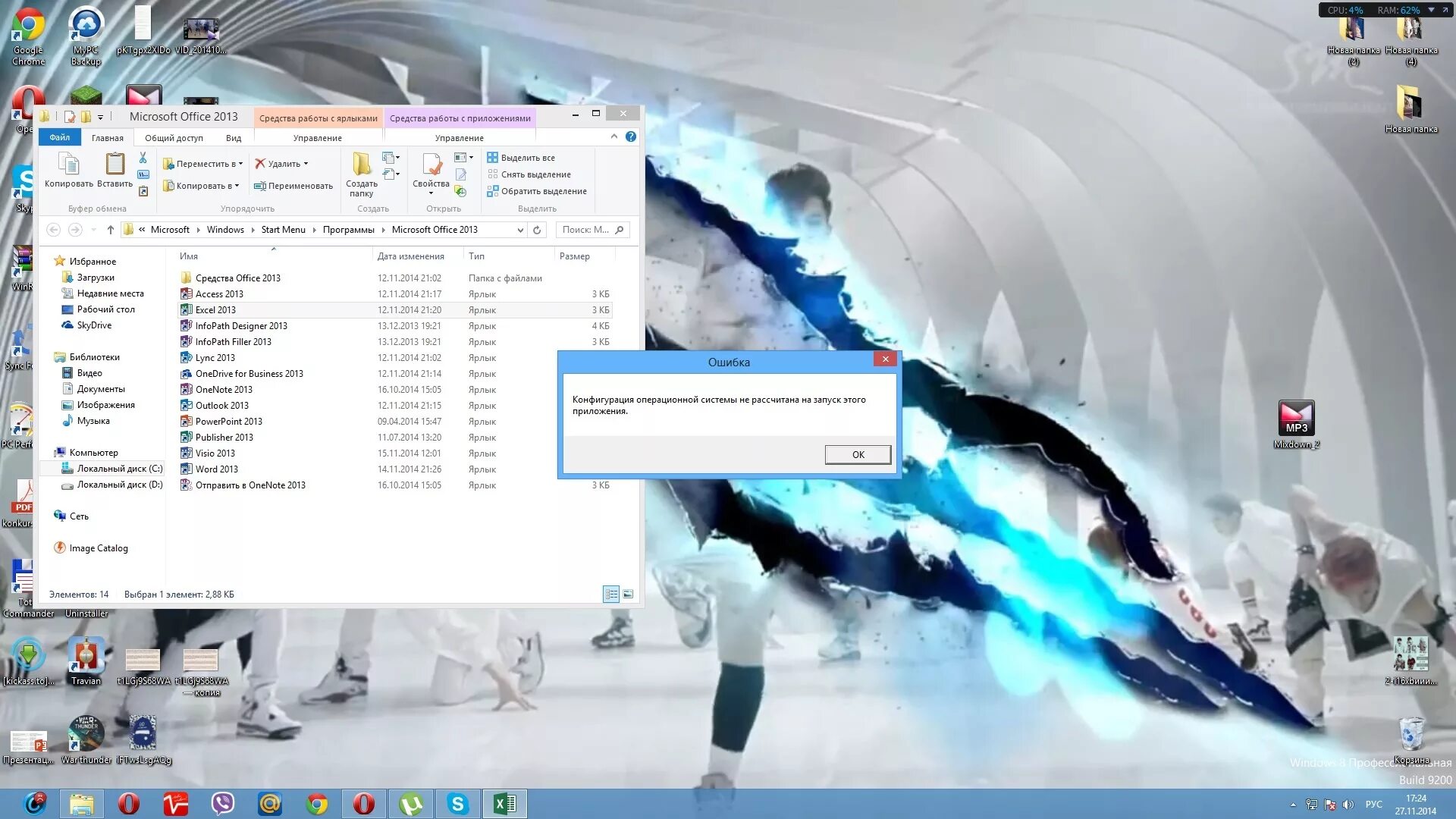Click the Поиск search field in Explorer
This screenshot has height=819, width=1456.
tap(592, 230)
